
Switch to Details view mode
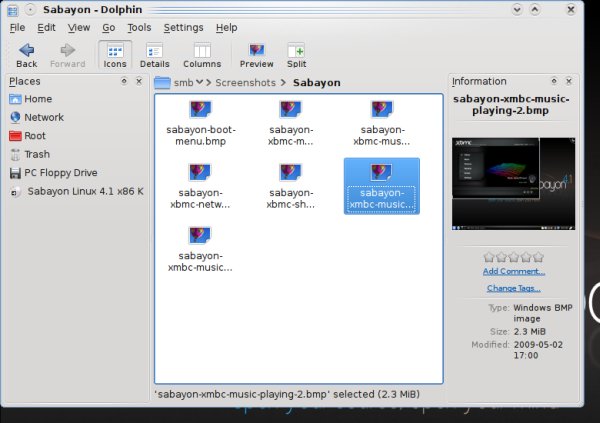tap(155, 56)
